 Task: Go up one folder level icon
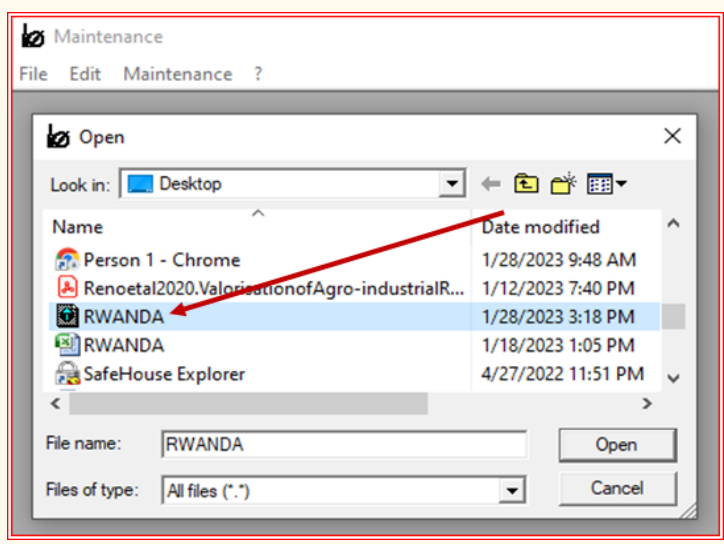(x=526, y=184)
